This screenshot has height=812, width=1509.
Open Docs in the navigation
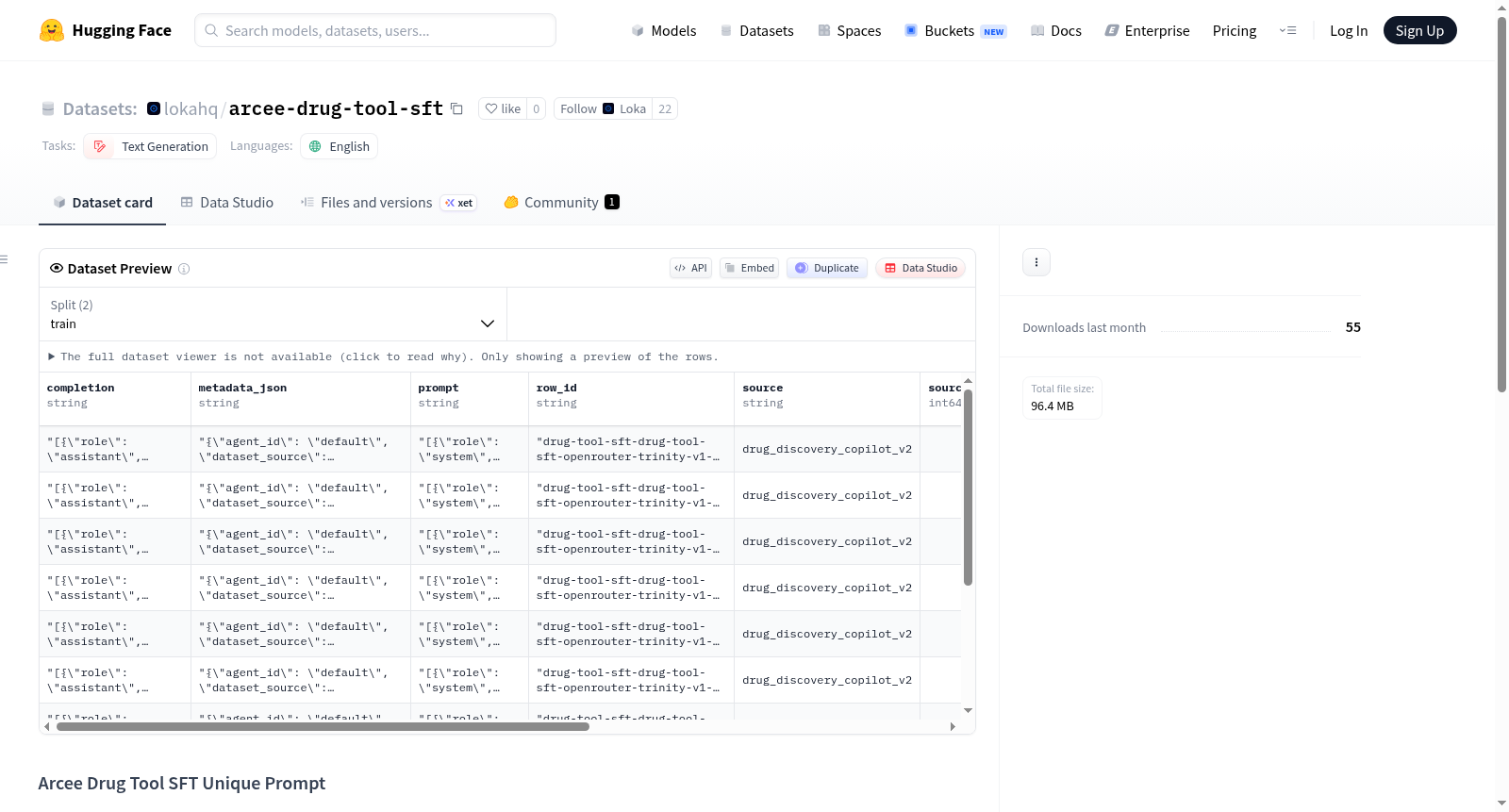coord(1056,30)
